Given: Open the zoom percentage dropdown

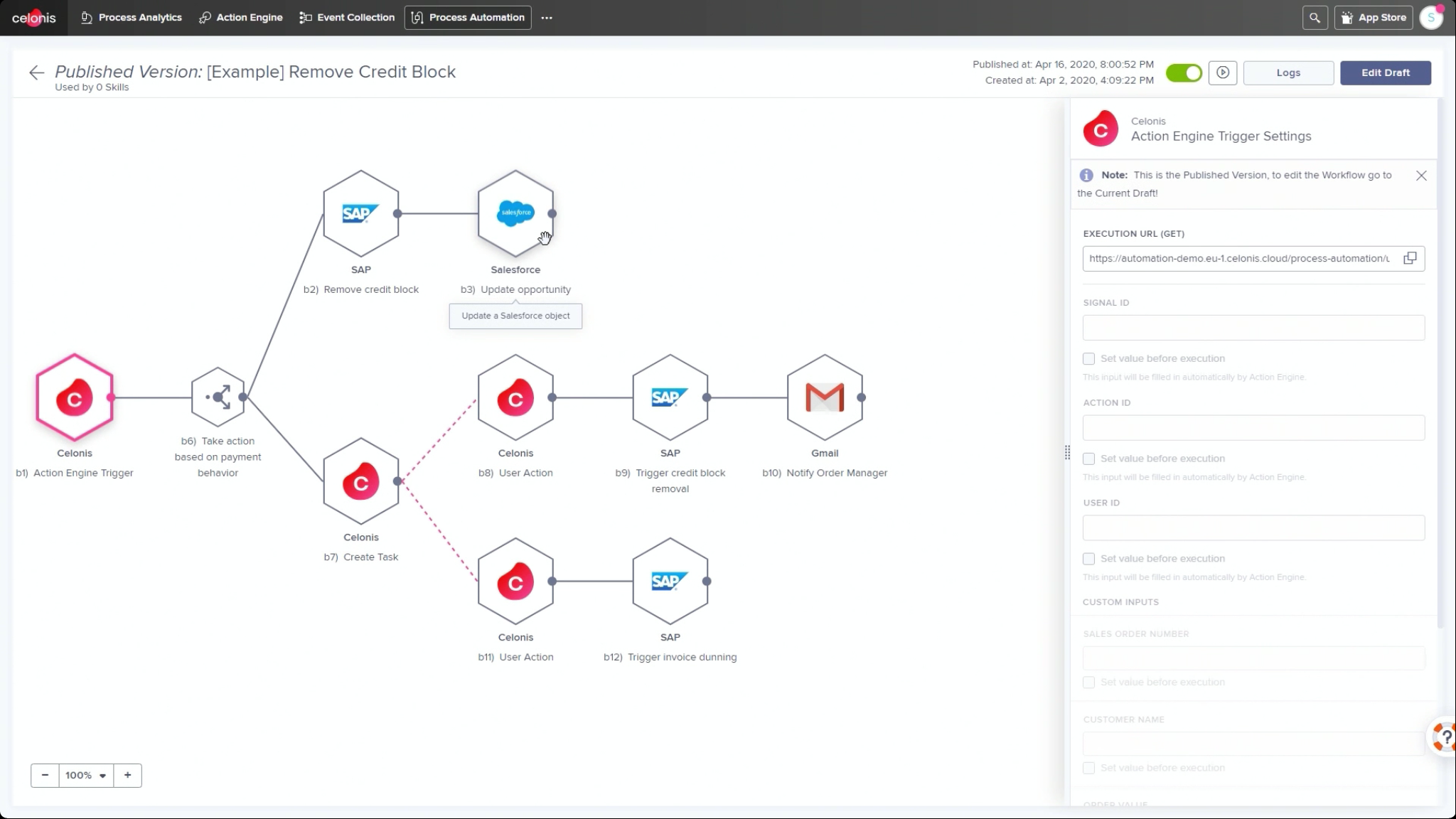Looking at the screenshot, I should coord(86,775).
